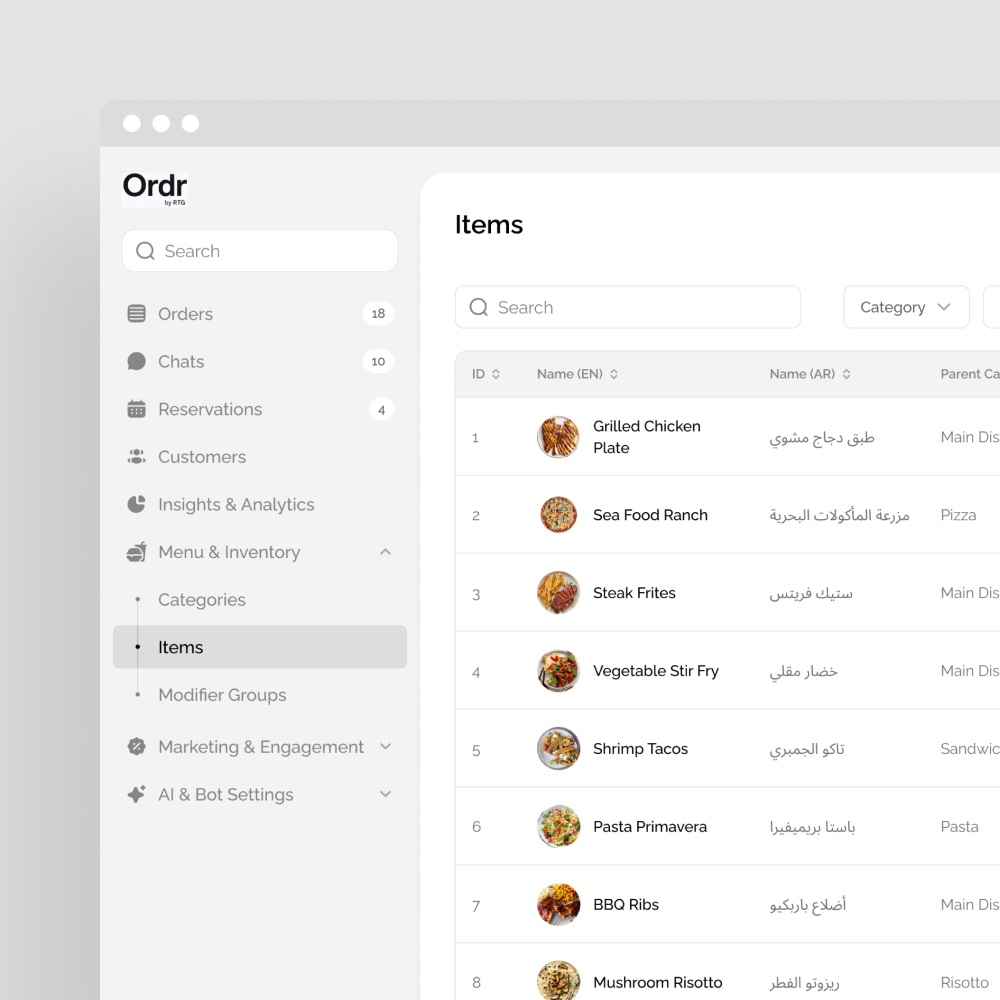Open the Chats badge showing 10
The image size is (1000, 1000).
pyautogui.click(x=378, y=362)
